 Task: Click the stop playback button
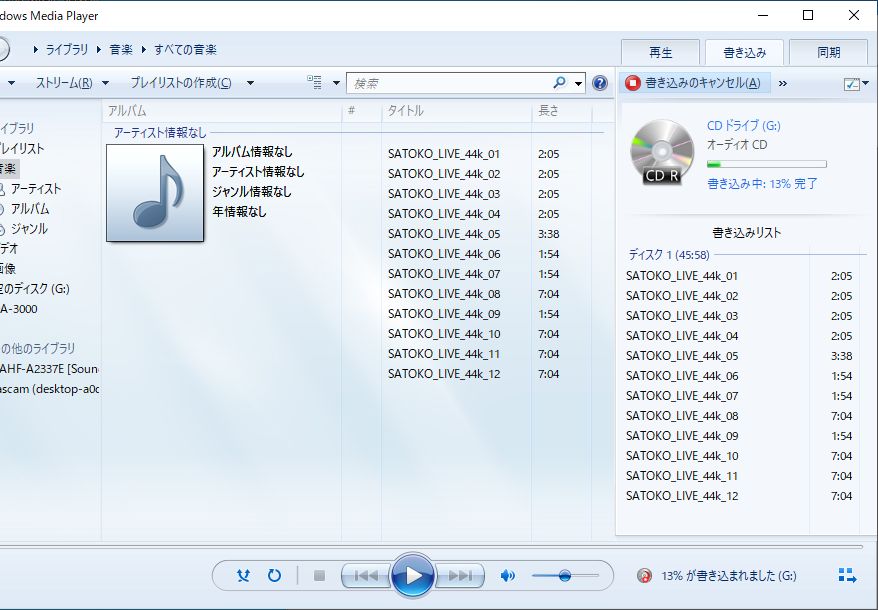pyautogui.click(x=319, y=575)
